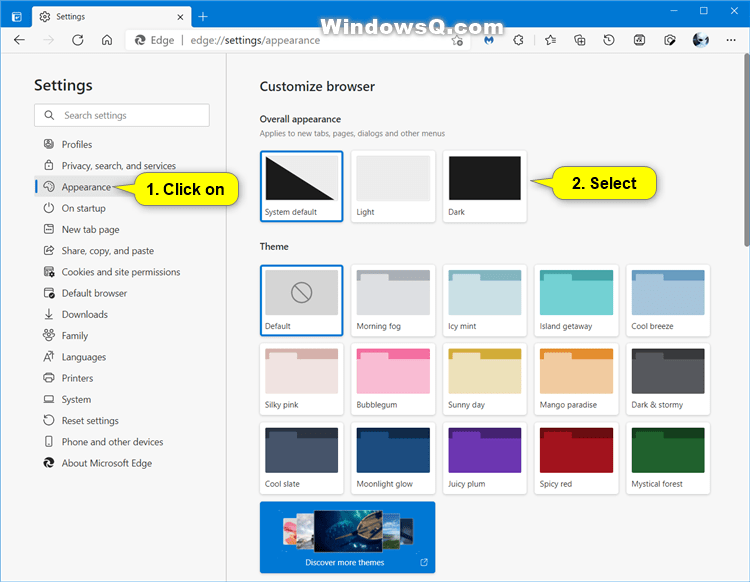Select the Silky pink theme

(x=301, y=379)
